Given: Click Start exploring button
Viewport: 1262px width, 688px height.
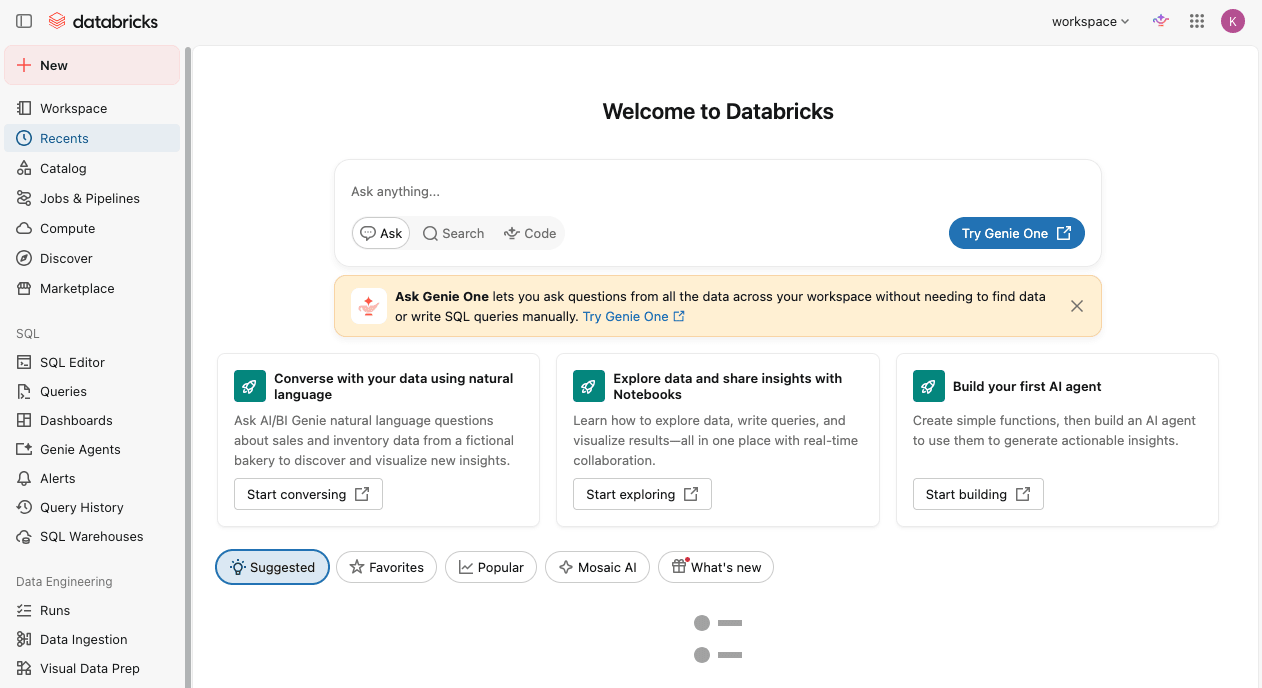Looking at the screenshot, I should click(642, 494).
